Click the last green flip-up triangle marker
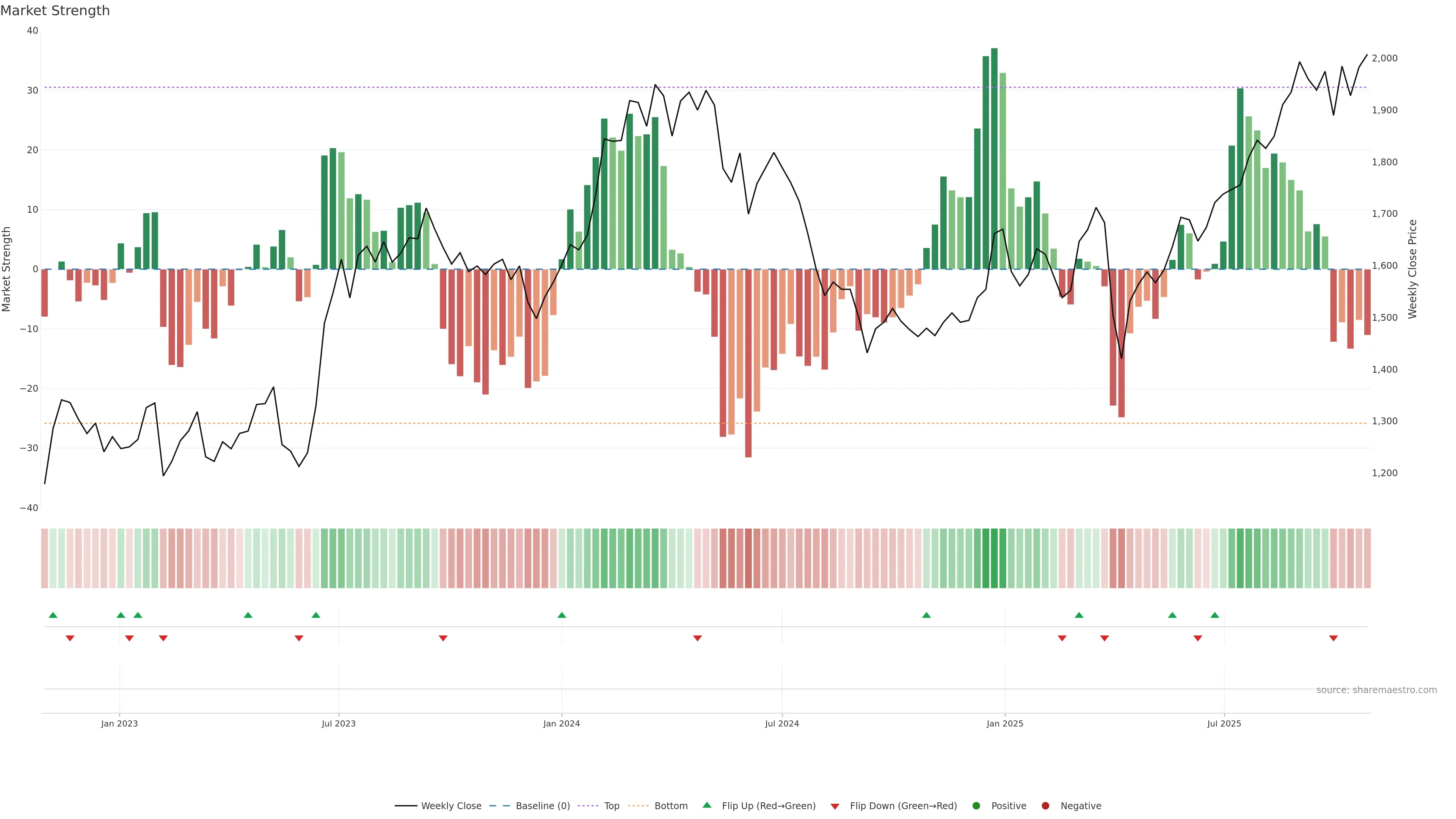The image size is (1456, 819). [1214, 615]
